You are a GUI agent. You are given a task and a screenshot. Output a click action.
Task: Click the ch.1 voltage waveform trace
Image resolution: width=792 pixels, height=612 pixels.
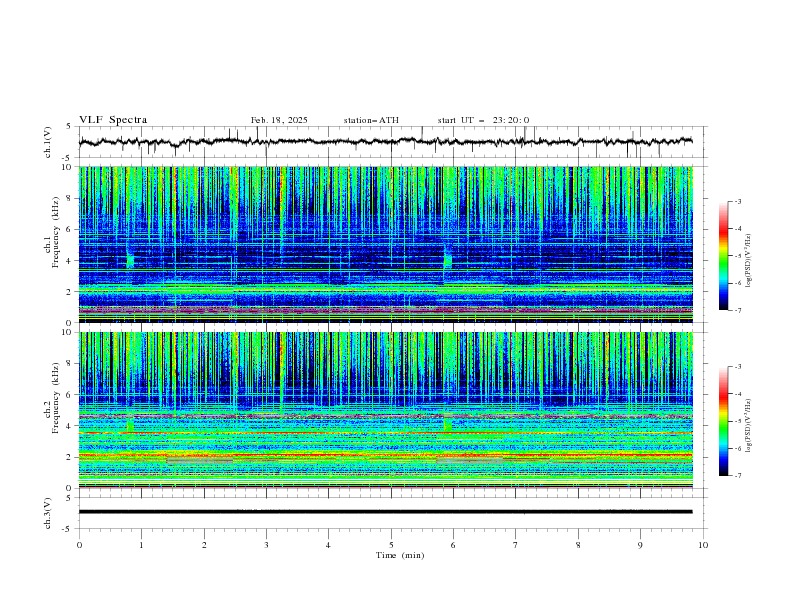point(385,142)
